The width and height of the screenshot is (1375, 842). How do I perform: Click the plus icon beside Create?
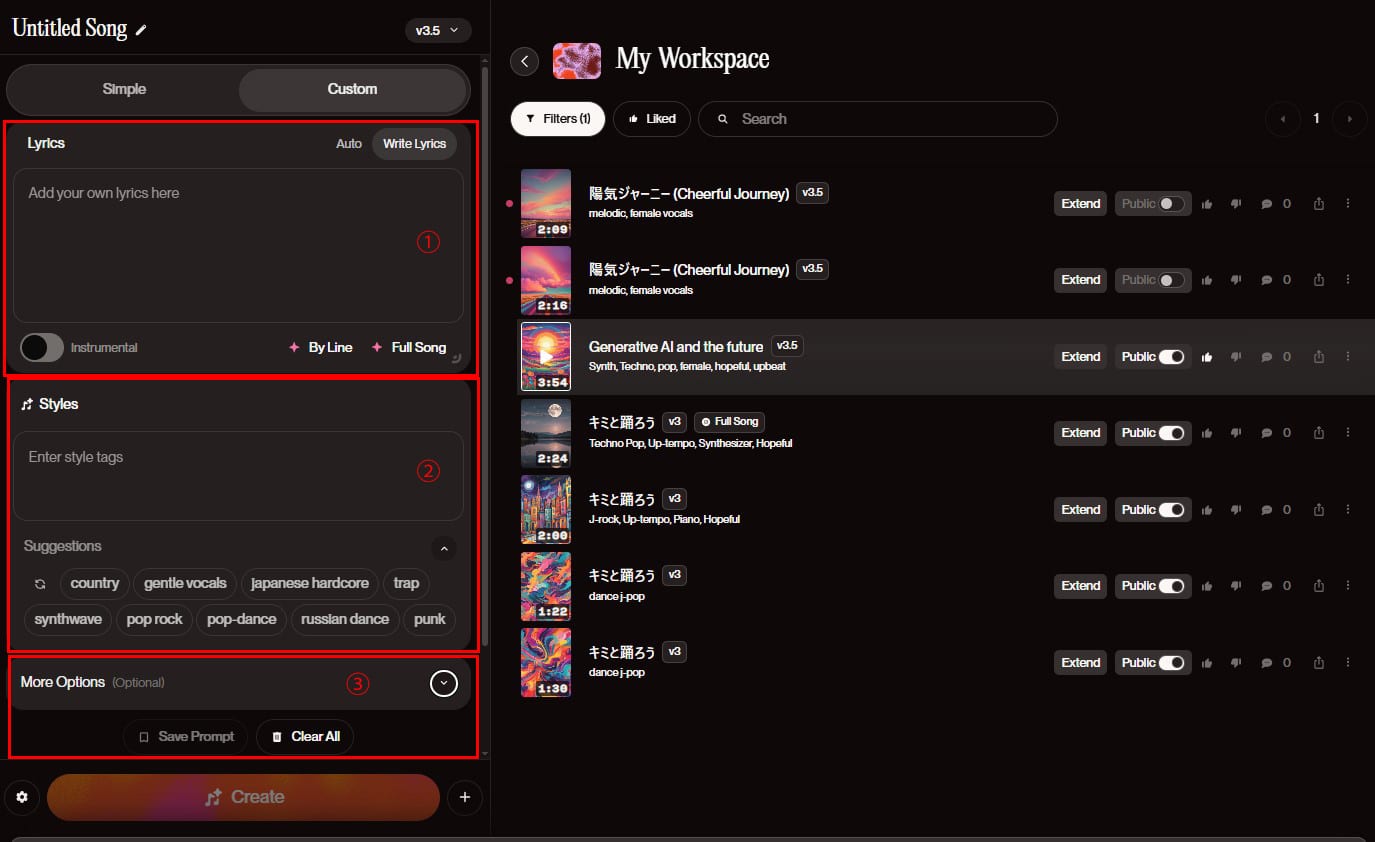tap(464, 798)
